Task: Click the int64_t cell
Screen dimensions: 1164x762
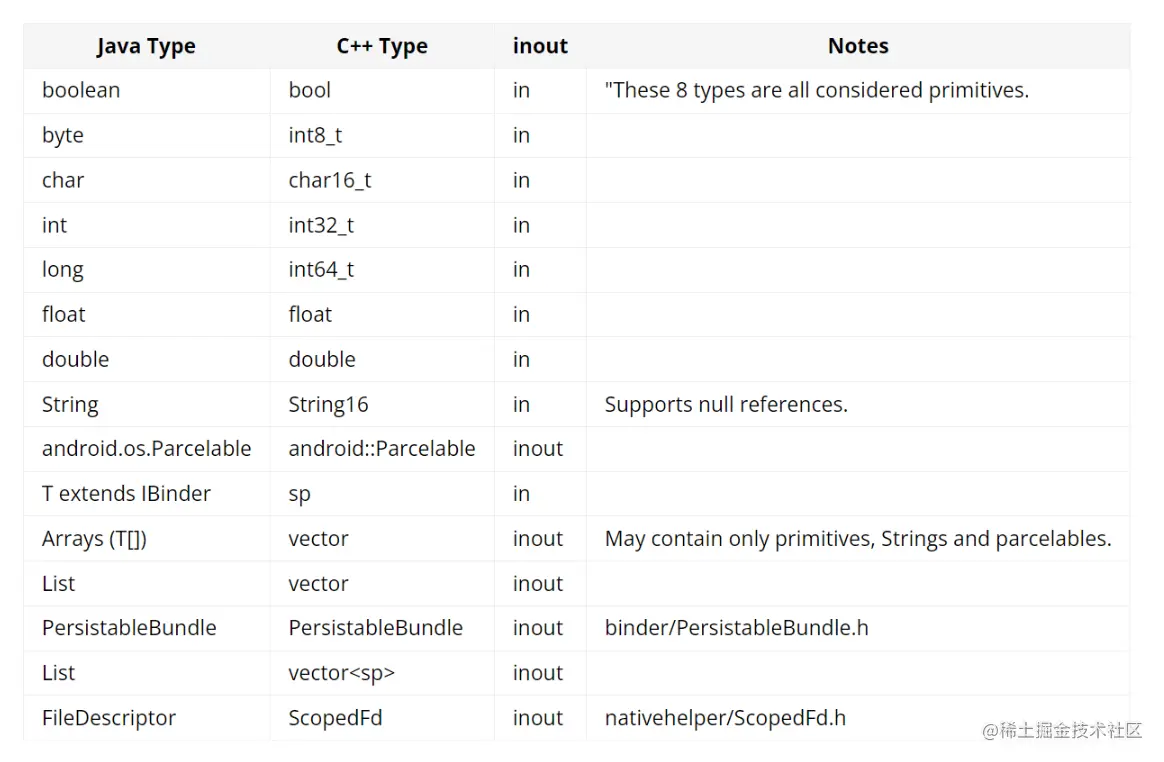Action: tap(321, 270)
